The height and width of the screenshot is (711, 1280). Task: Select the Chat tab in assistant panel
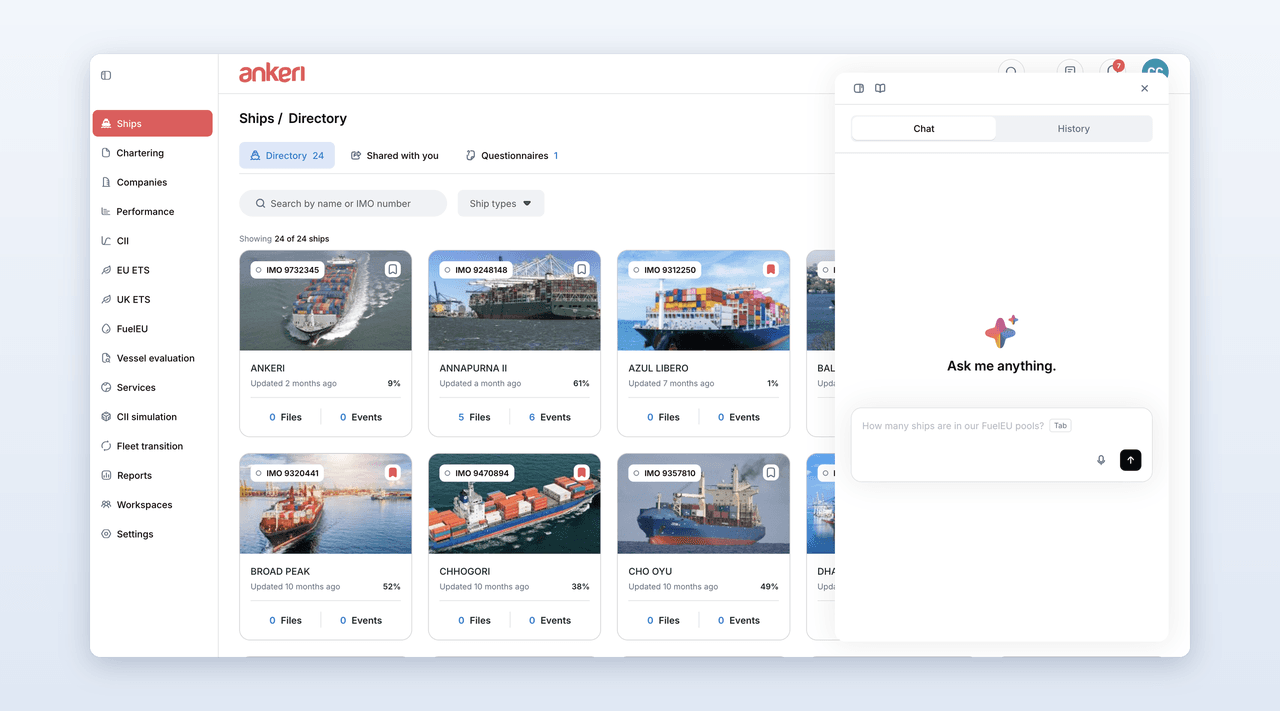coord(924,128)
